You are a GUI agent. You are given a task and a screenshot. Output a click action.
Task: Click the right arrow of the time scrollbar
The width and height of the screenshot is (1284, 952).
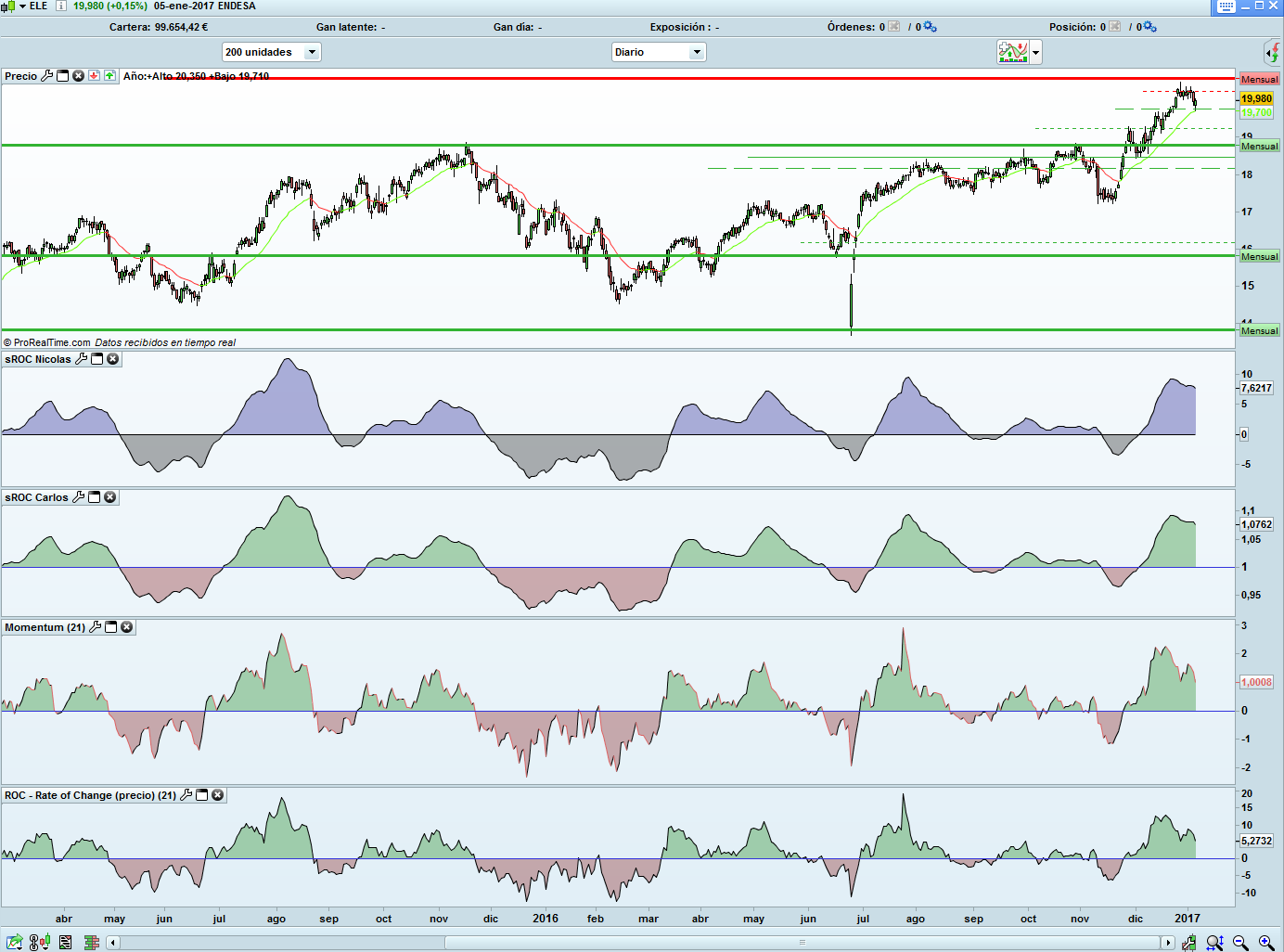[x=1168, y=943]
